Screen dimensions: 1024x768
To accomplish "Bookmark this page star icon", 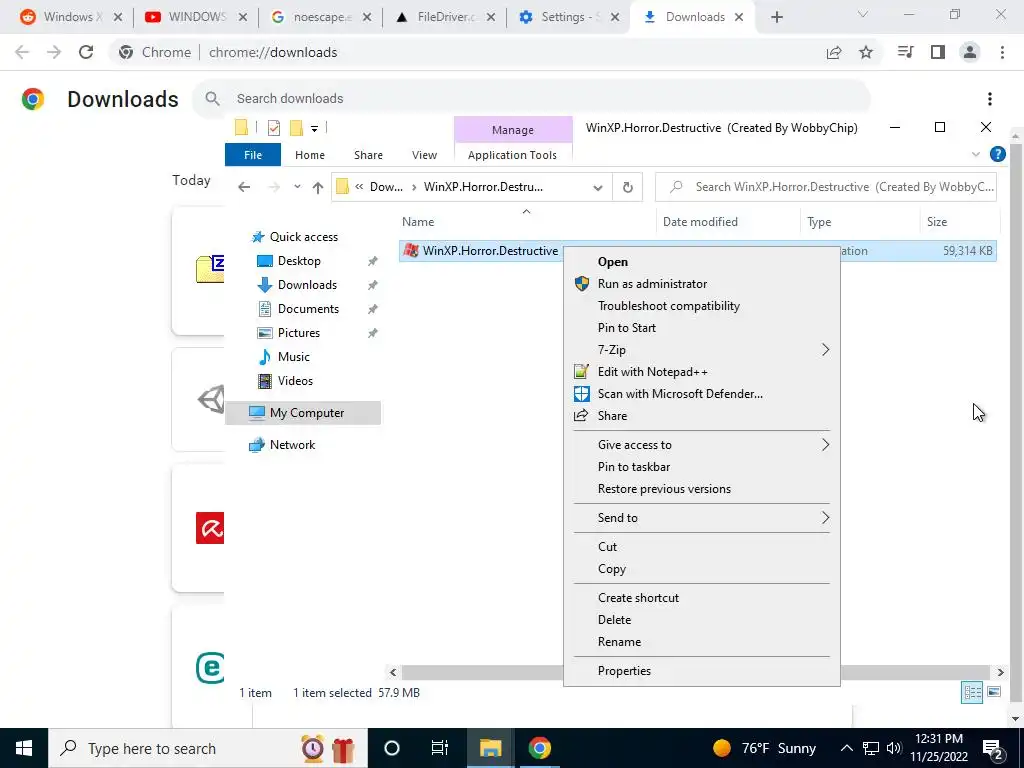I will tap(866, 52).
